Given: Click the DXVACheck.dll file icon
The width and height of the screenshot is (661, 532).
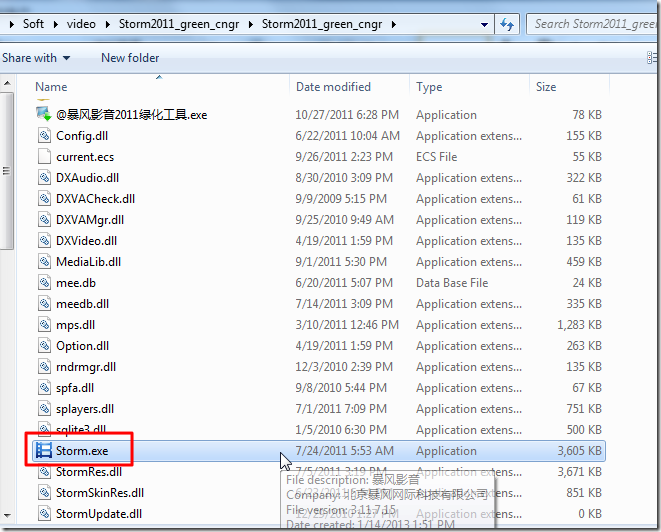Looking at the screenshot, I should (44, 199).
